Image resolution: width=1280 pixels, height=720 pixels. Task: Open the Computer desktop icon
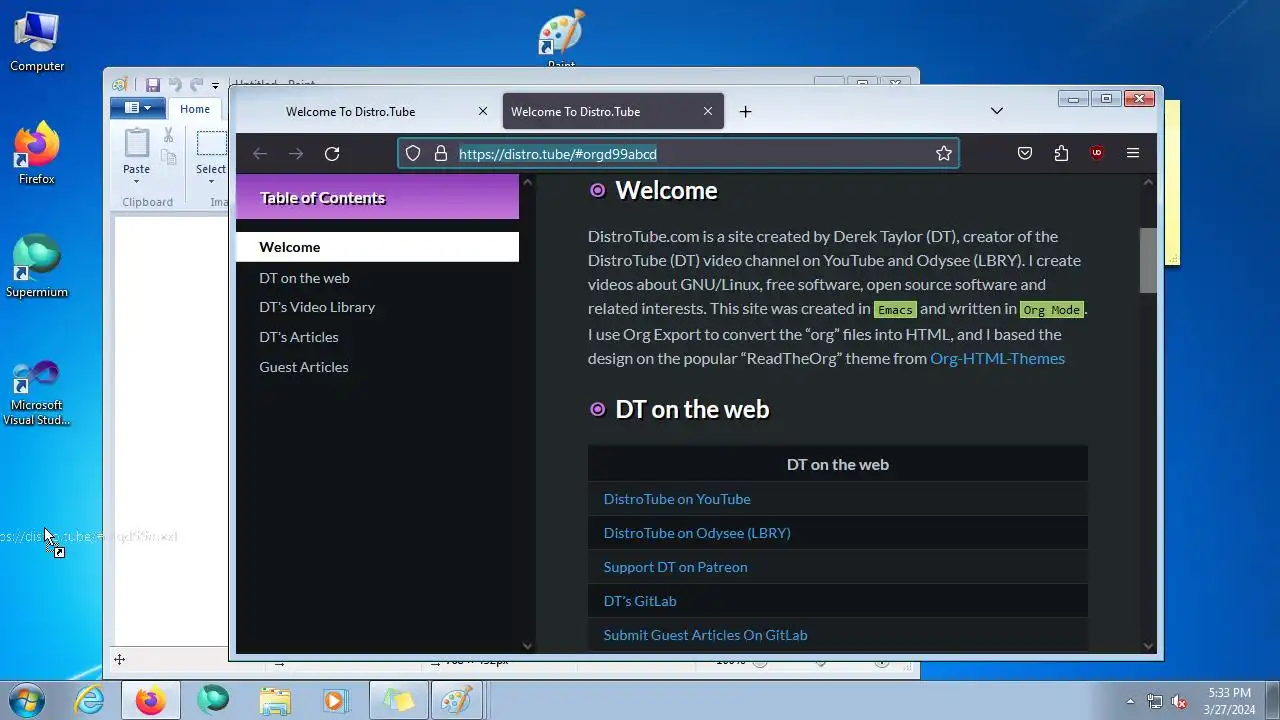(37, 41)
